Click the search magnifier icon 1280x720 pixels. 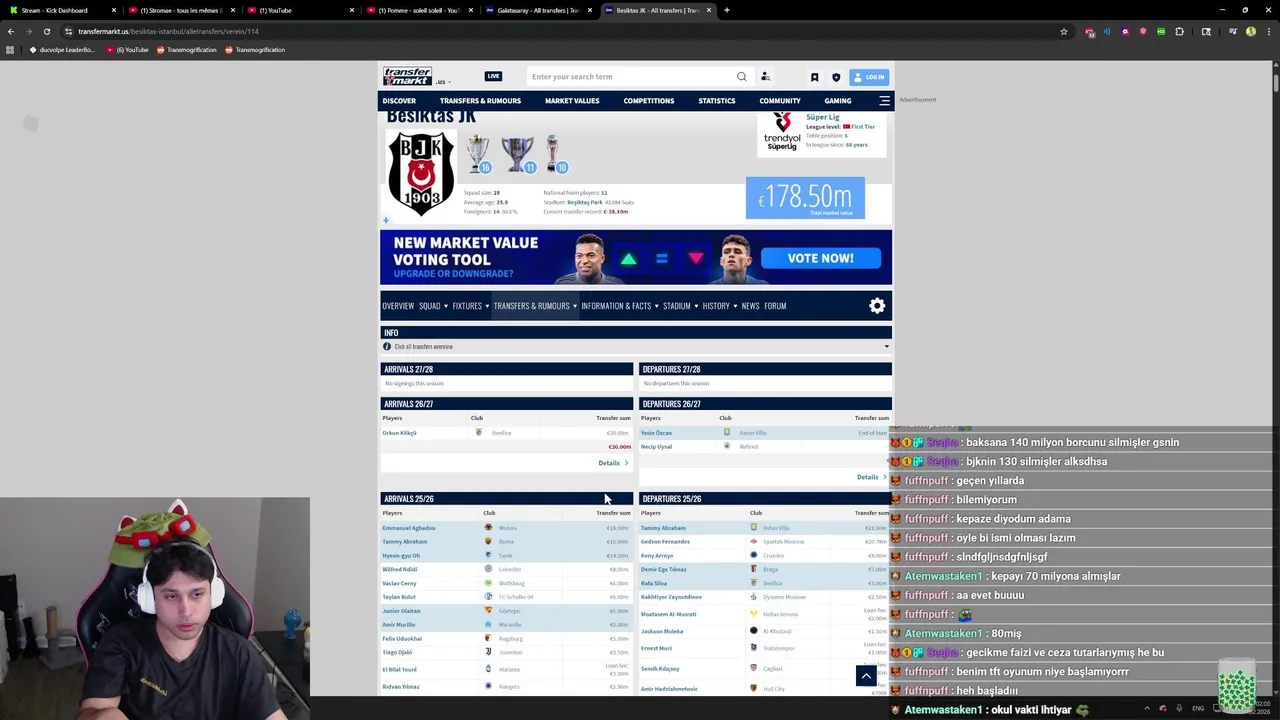[x=741, y=77]
